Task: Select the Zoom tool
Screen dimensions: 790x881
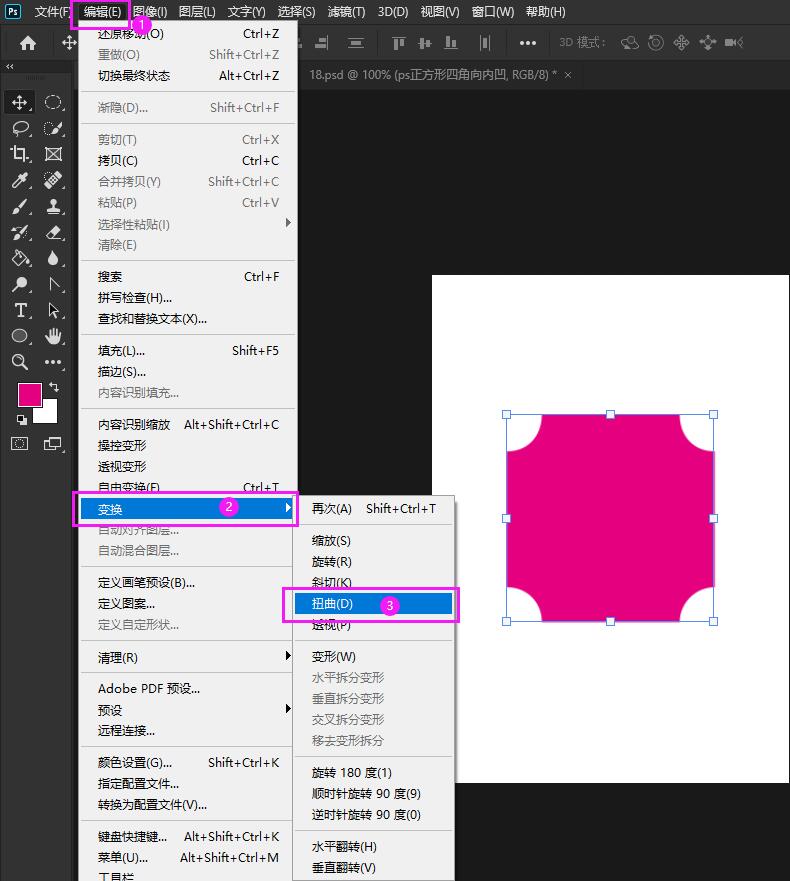Action: (x=20, y=362)
